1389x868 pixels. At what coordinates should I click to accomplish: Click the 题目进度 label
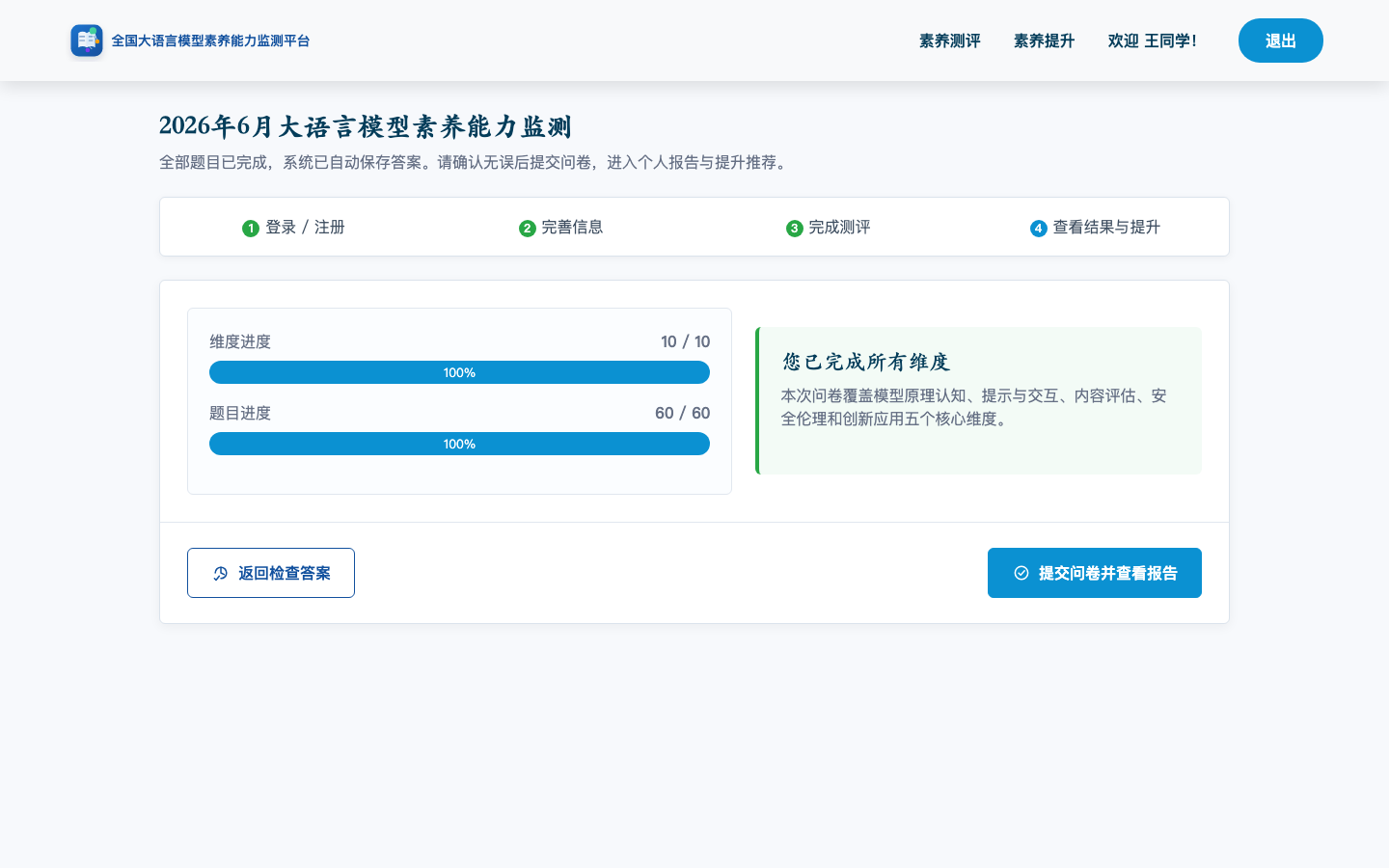[x=240, y=413]
